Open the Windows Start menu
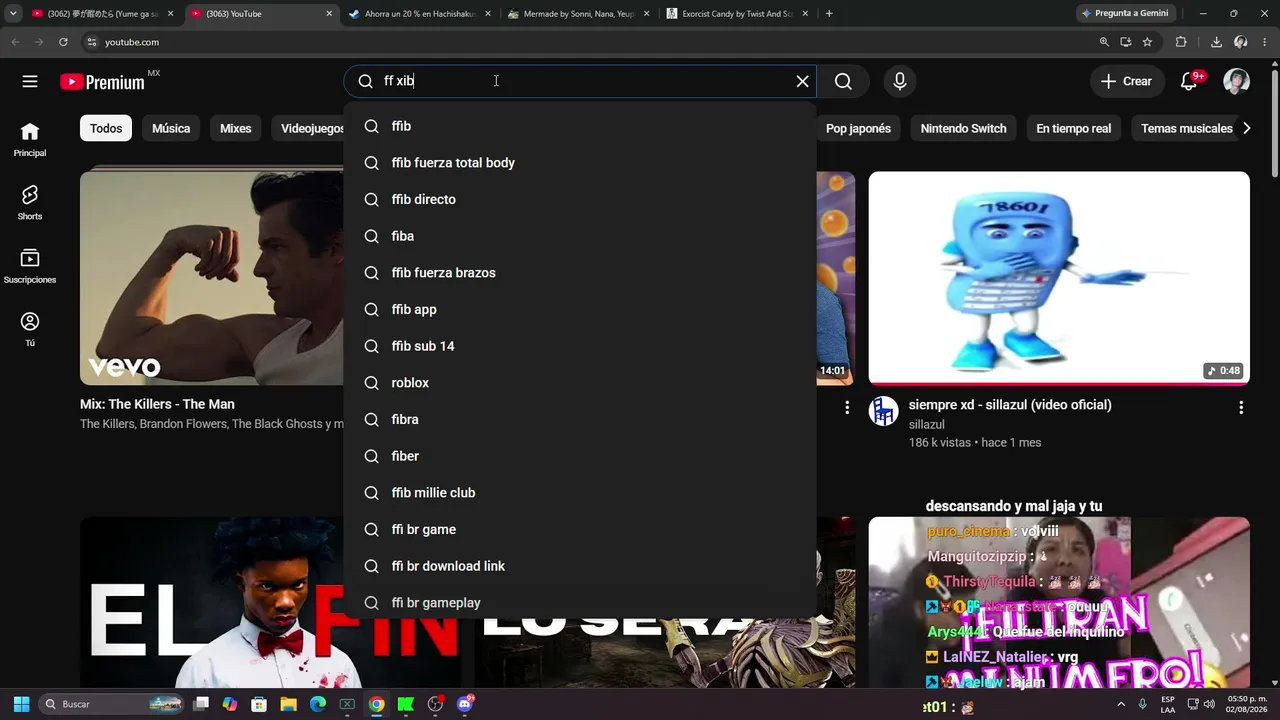The height and width of the screenshot is (720, 1280). coord(21,704)
